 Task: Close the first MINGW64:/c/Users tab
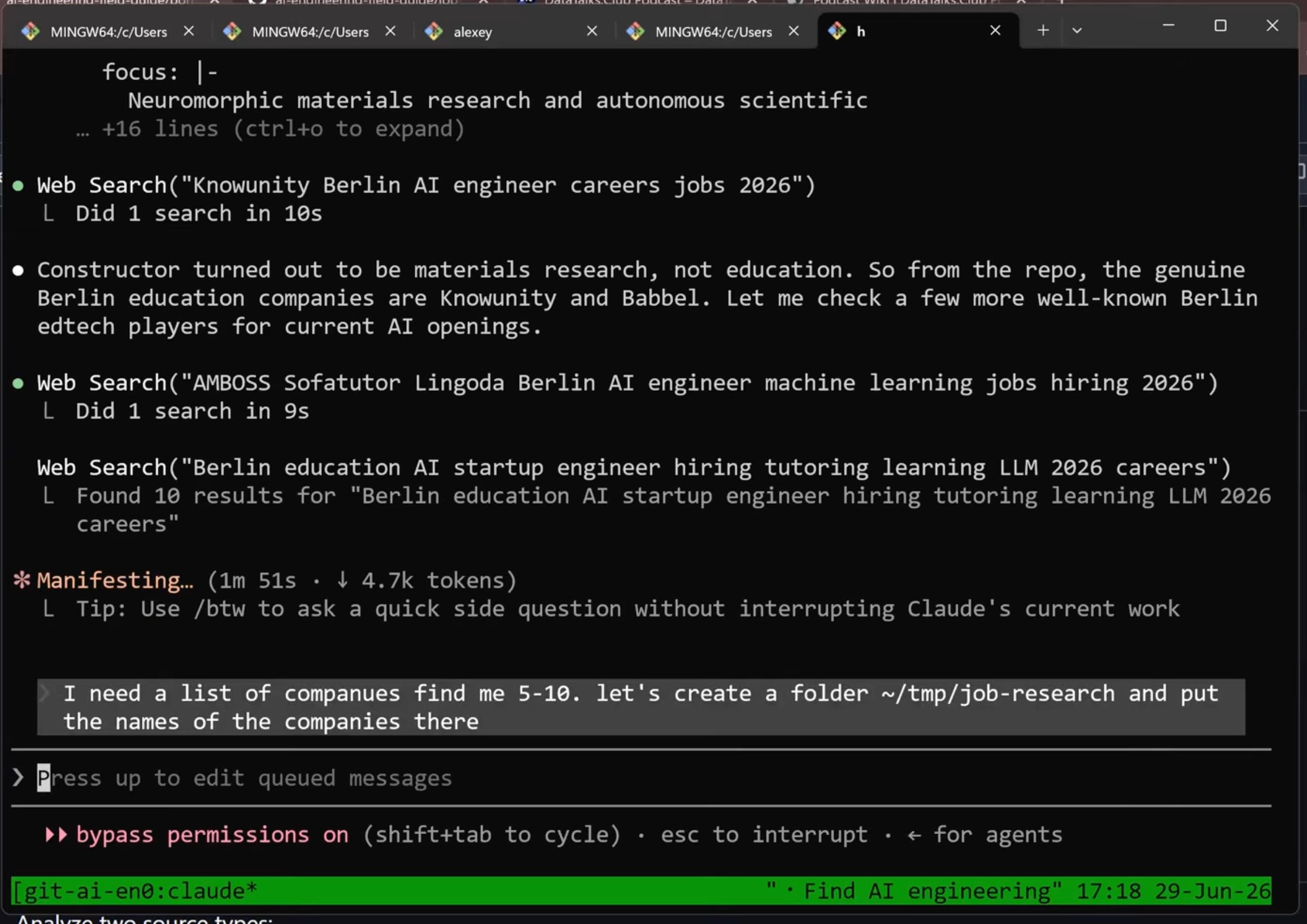click(189, 30)
